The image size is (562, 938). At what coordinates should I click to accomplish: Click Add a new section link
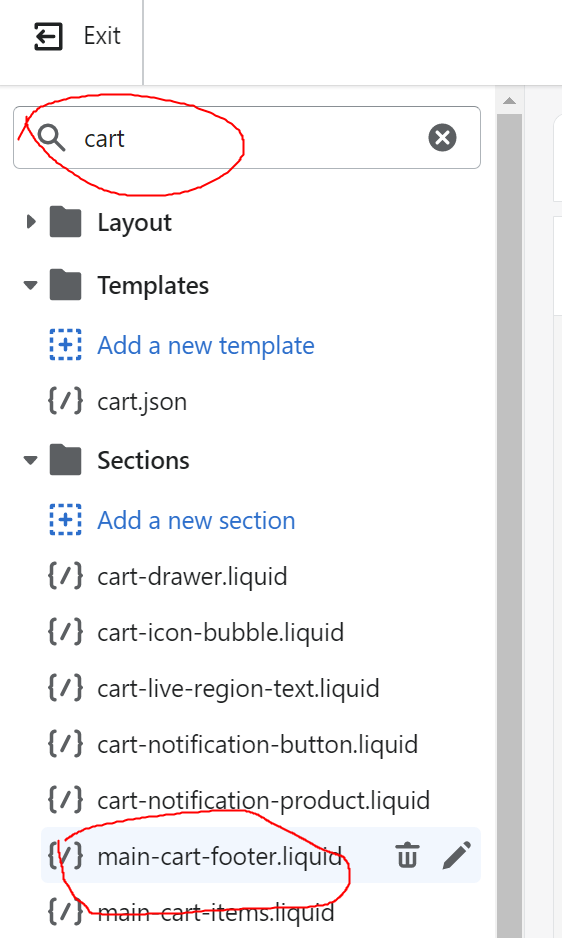[x=196, y=520]
